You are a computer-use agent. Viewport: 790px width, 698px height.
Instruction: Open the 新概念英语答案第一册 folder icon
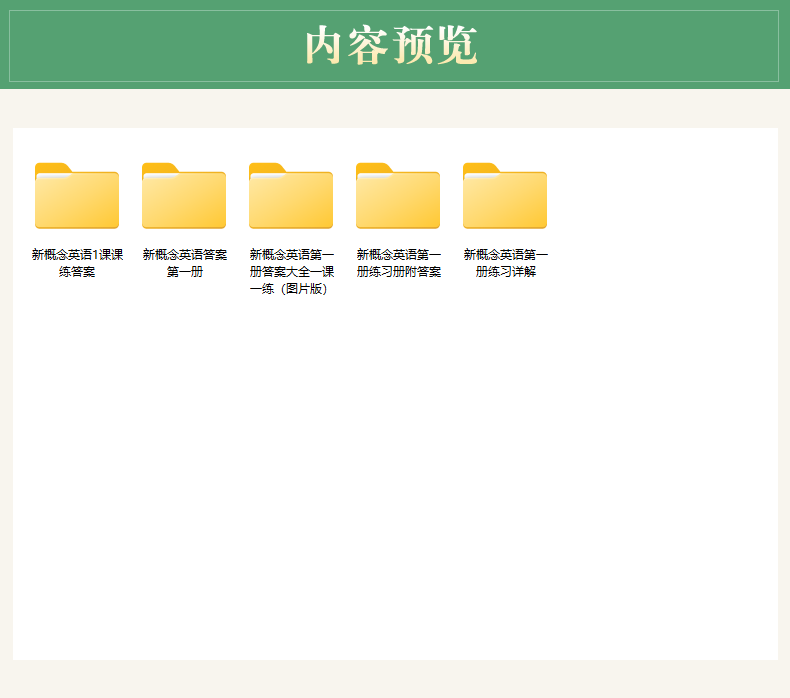(x=184, y=196)
